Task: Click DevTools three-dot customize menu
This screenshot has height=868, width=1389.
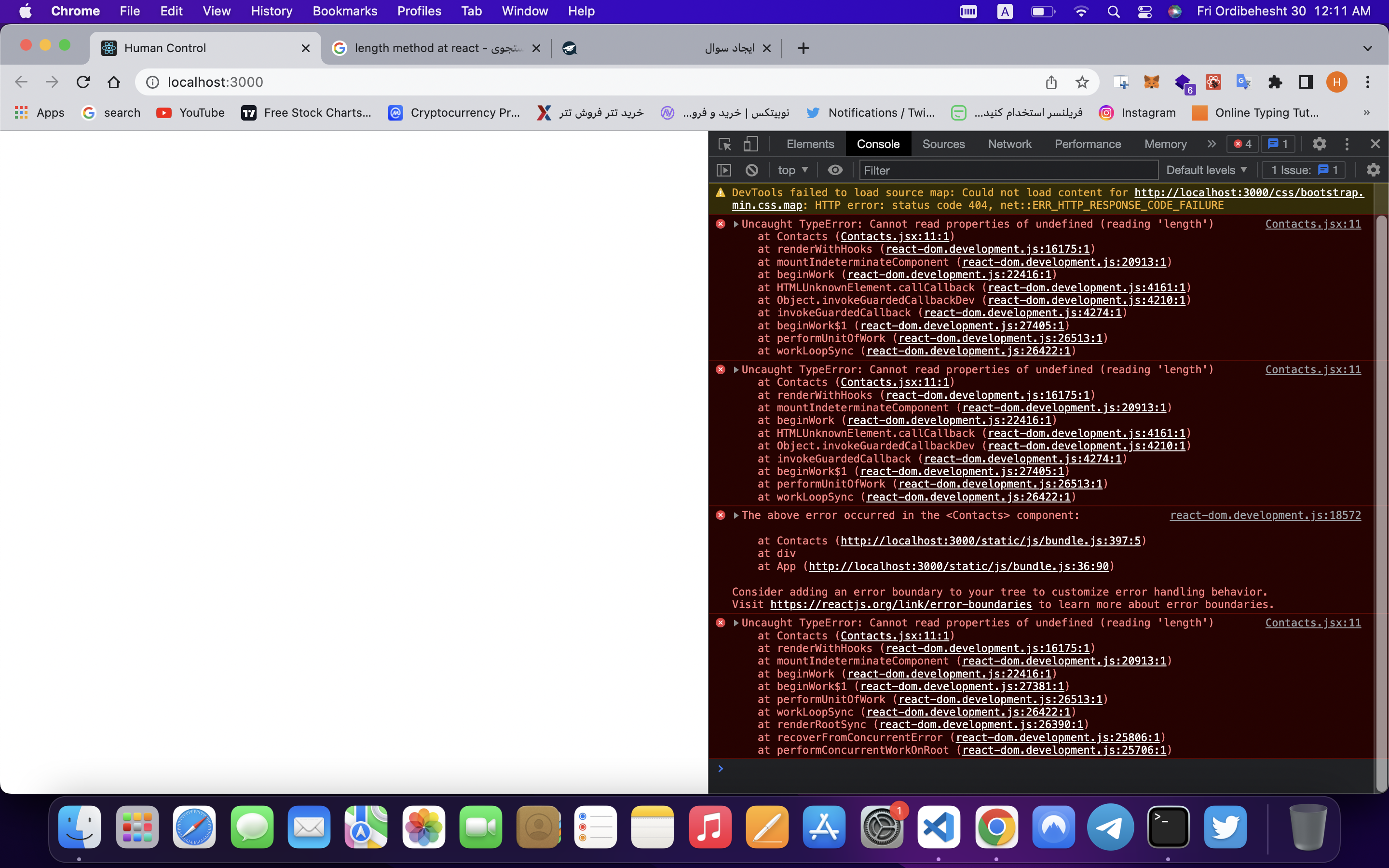Action: (1347, 144)
